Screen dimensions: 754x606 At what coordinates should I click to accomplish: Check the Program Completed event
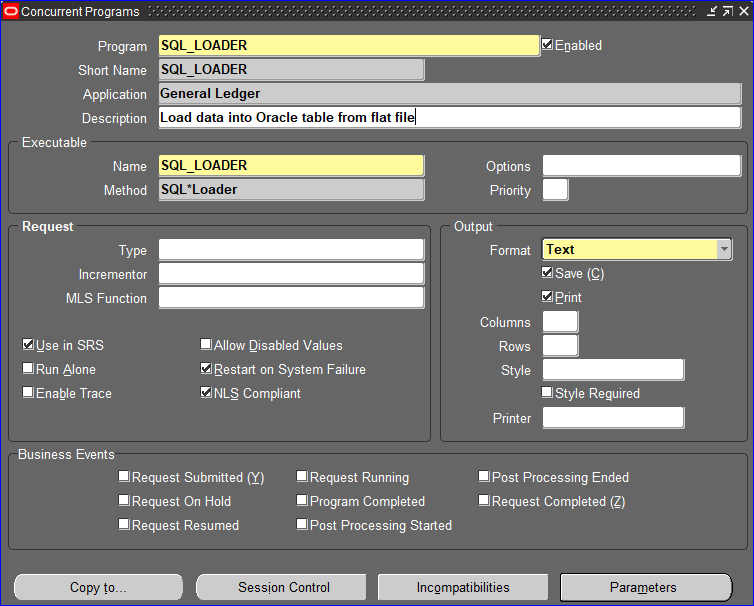tap(302, 501)
